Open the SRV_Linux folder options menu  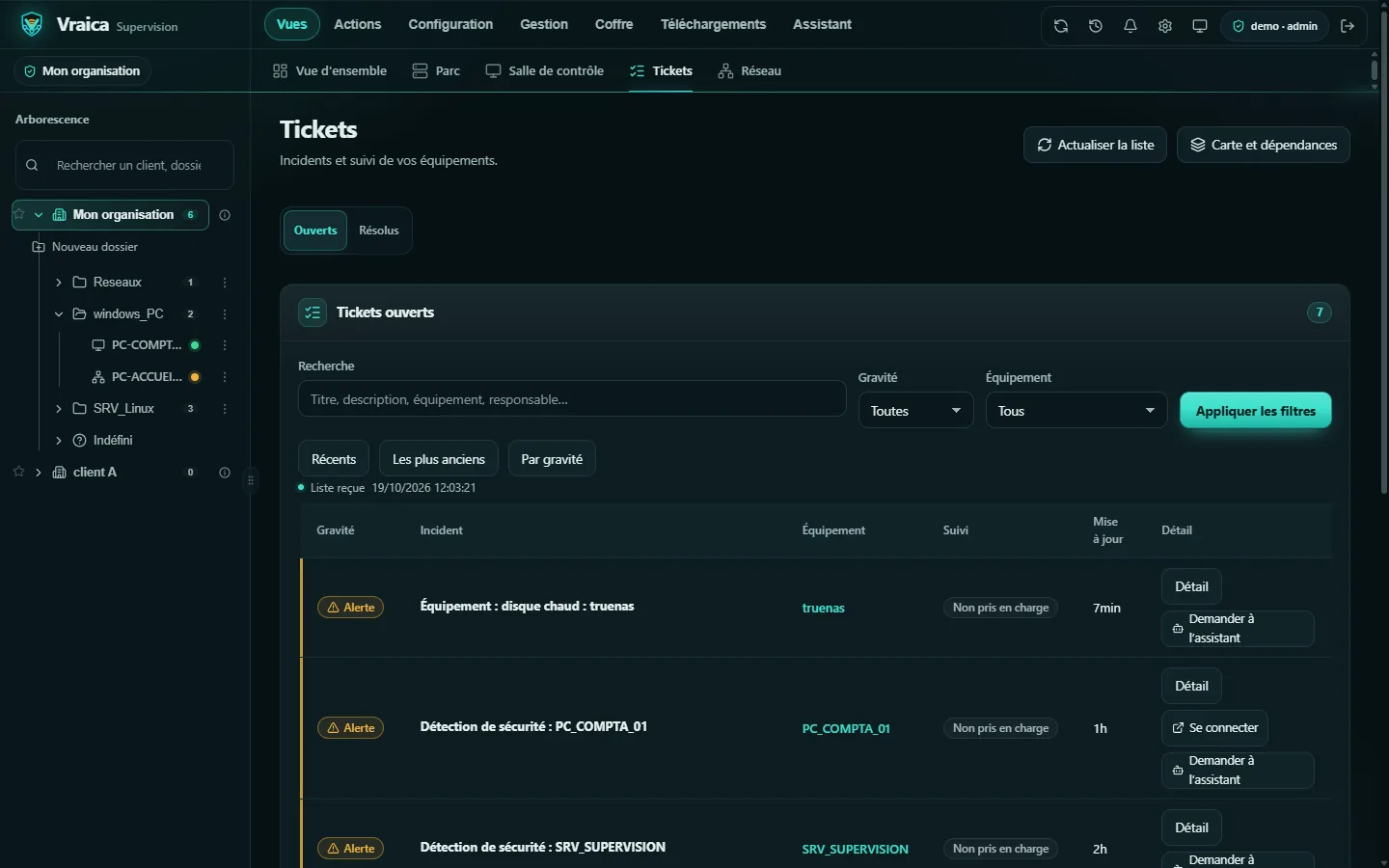[x=225, y=409]
